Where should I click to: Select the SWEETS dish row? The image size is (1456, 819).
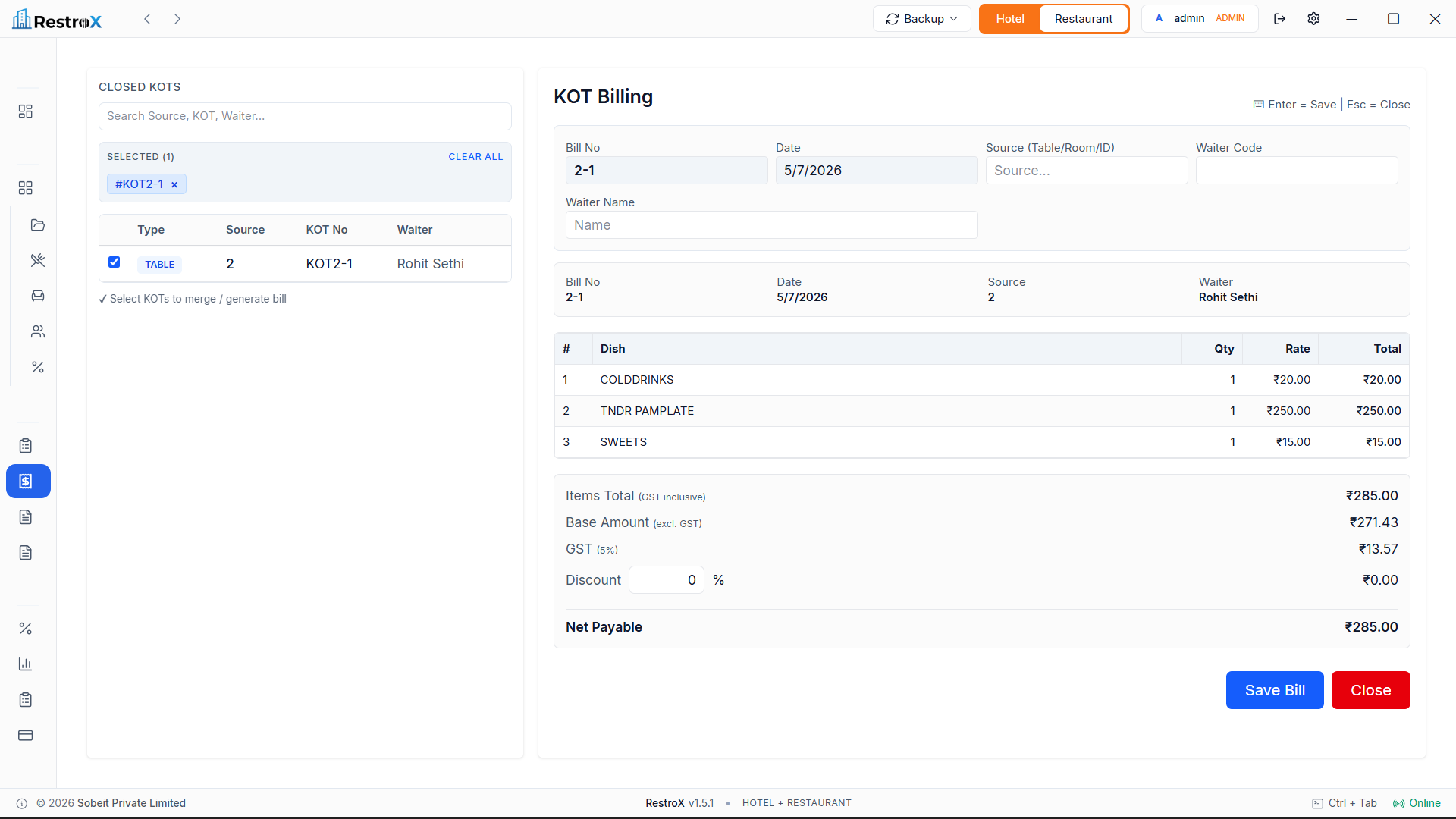point(982,442)
